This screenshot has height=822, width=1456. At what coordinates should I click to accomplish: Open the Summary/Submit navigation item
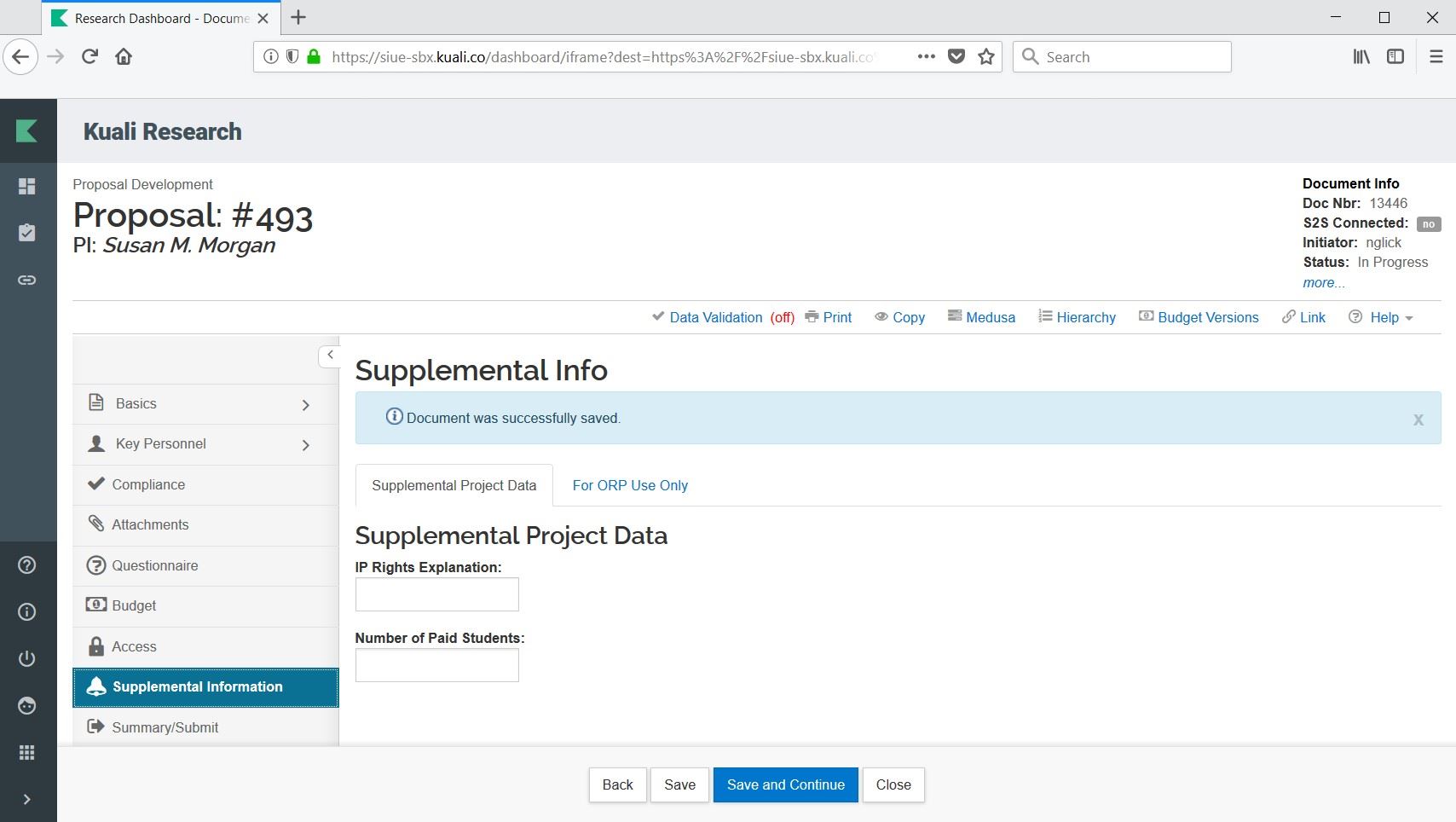165,727
